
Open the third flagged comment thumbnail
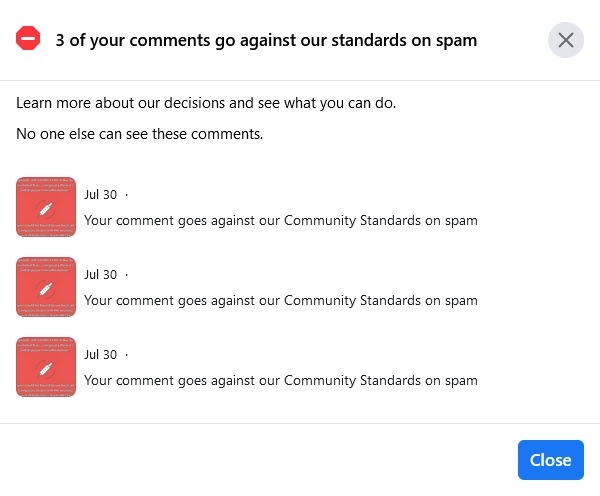pos(46,367)
